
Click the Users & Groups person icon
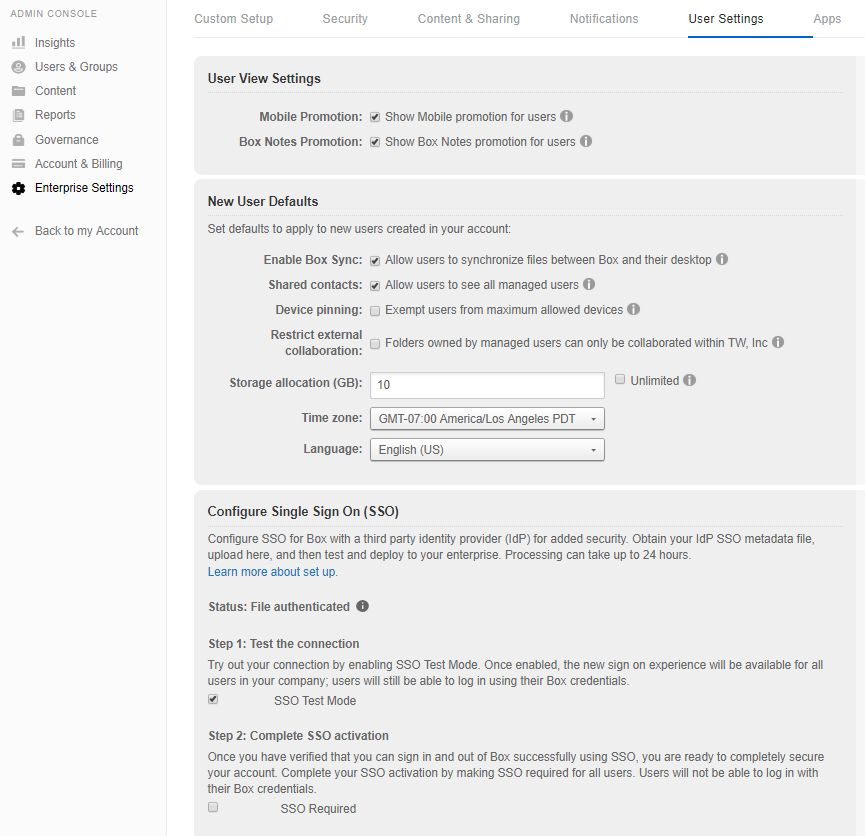click(x=18, y=67)
